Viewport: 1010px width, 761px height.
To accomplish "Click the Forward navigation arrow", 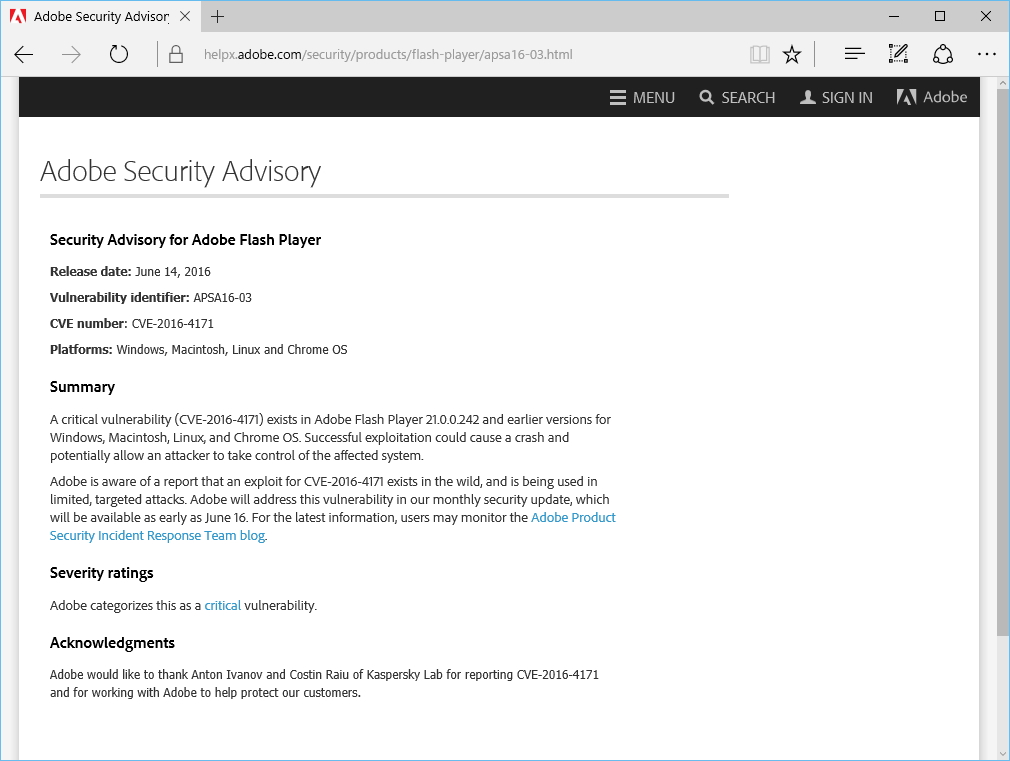I will [x=71, y=55].
